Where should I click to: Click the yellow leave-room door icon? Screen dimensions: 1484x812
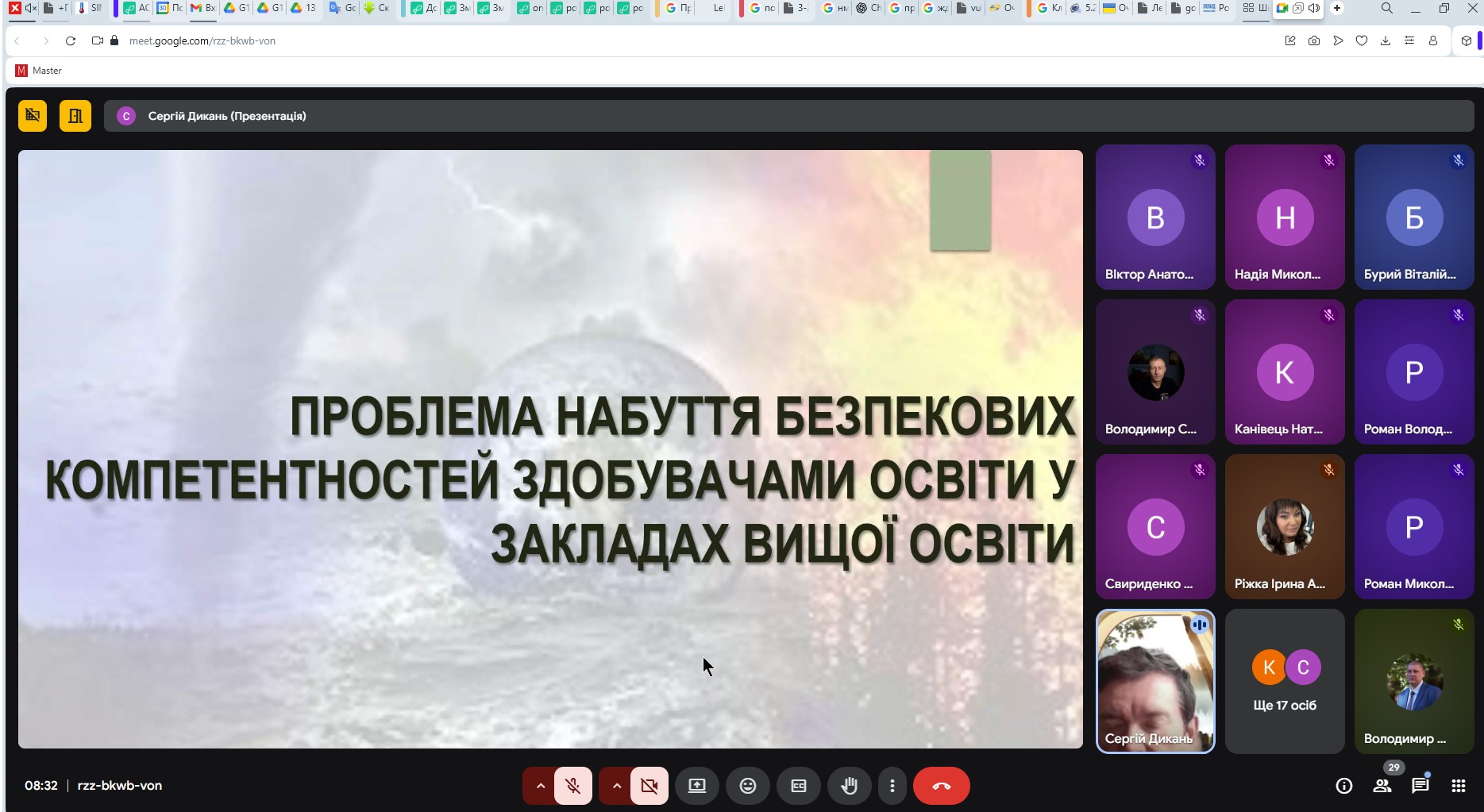[75, 116]
